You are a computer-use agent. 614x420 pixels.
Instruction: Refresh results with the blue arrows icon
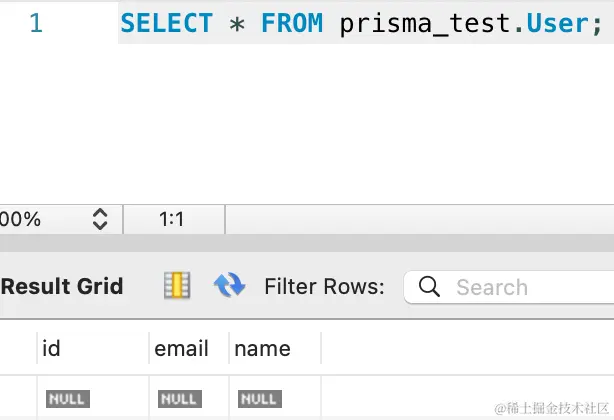coord(229,285)
